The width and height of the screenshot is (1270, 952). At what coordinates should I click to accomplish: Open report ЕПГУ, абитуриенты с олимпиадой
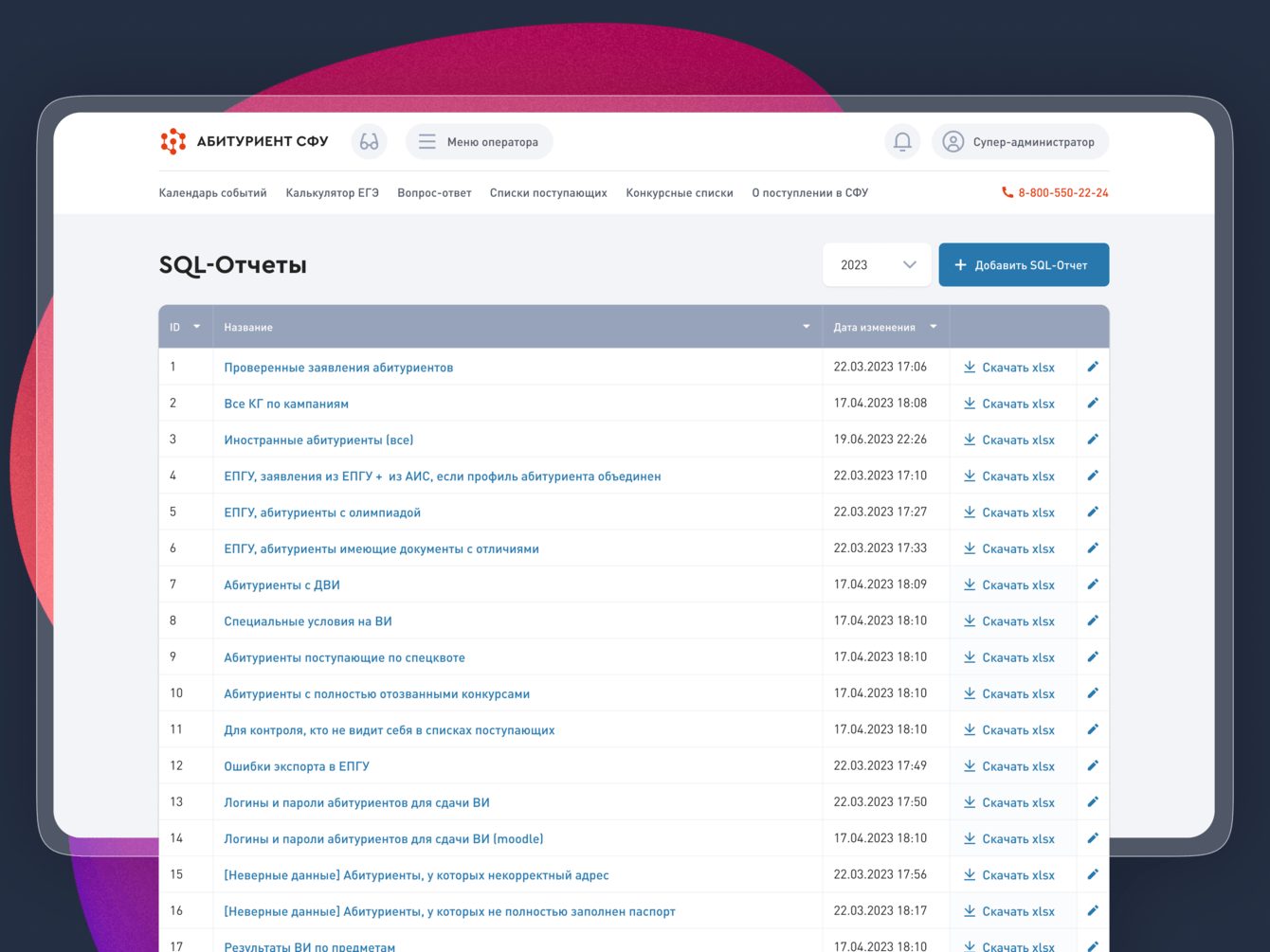(x=322, y=512)
